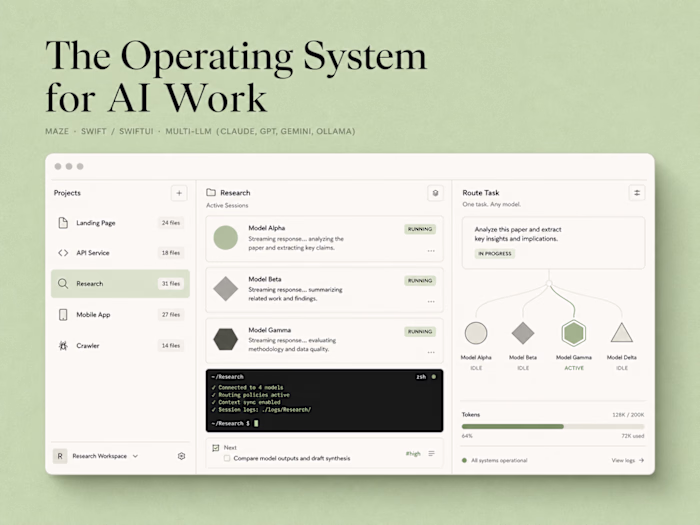Click the #high priority tag

click(x=413, y=454)
